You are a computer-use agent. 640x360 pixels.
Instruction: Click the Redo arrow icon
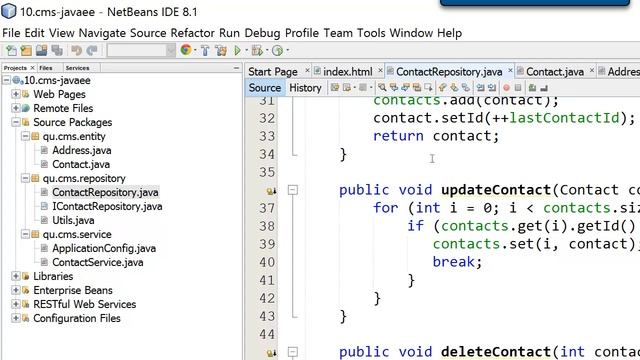click(x=92, y=50)
